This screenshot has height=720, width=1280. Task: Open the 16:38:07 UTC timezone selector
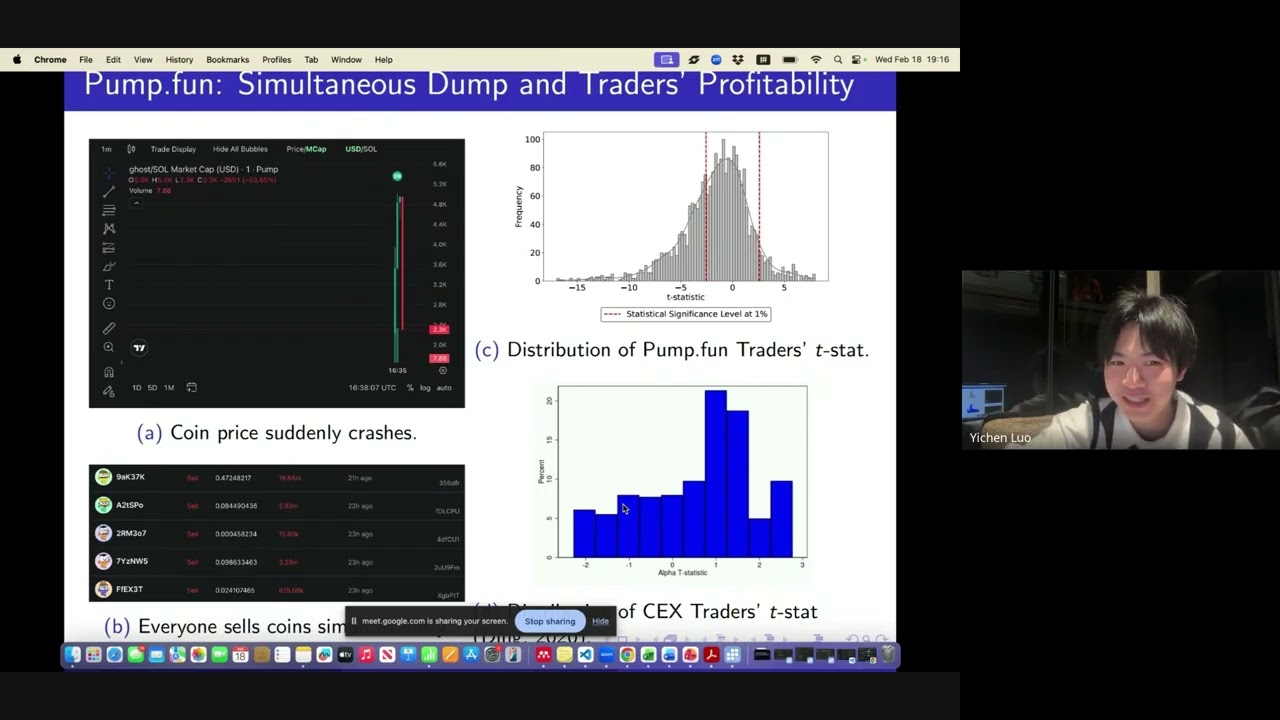(373, 388)
